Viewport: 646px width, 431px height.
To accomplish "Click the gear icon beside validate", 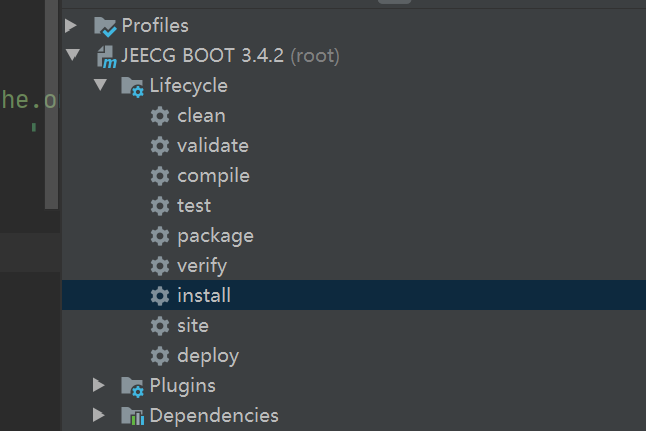I will coord(160,146).
